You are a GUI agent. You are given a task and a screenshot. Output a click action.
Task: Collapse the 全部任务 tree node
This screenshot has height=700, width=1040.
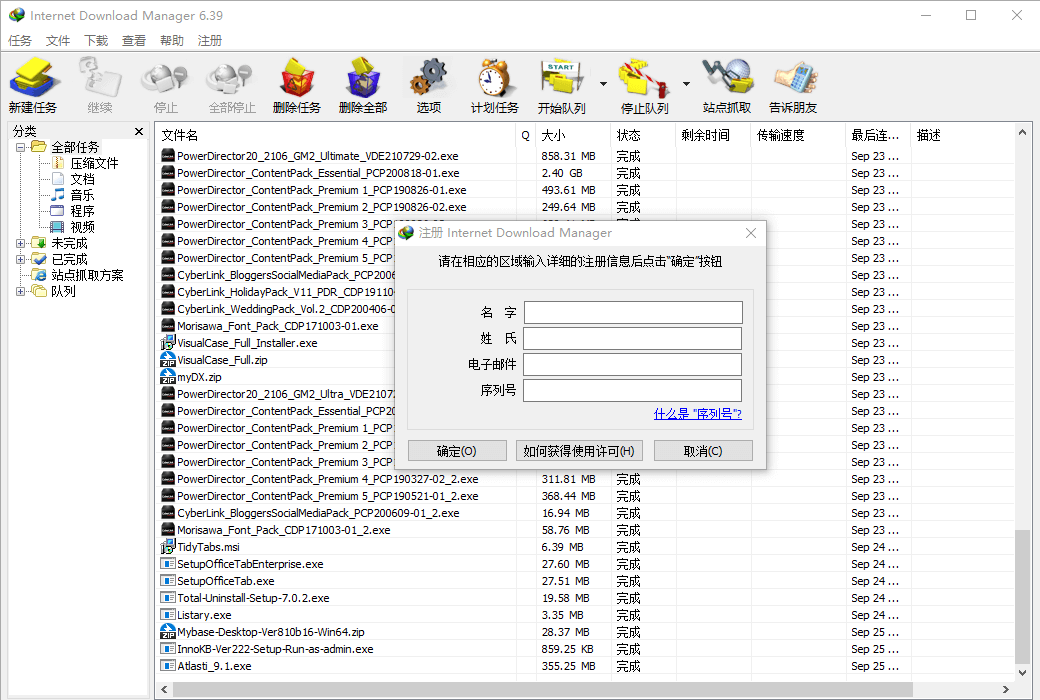click(21, 147)
